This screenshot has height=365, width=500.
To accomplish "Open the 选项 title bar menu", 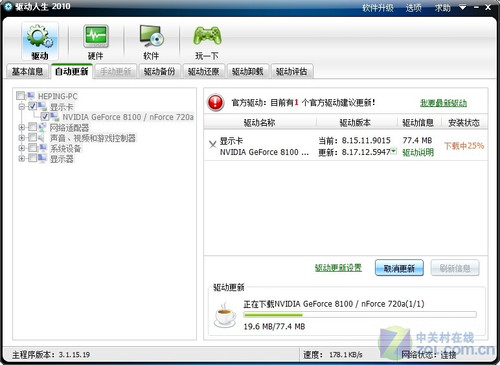I will pyautogui.click(x=414, y=8).
